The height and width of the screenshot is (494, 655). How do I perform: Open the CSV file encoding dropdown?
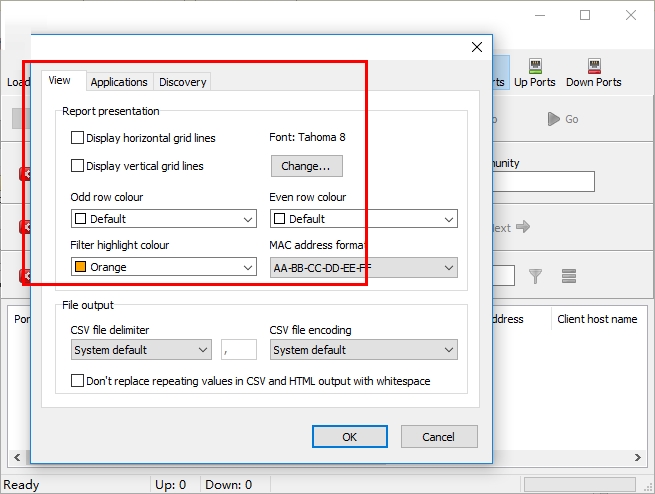(x=363, y=350)
